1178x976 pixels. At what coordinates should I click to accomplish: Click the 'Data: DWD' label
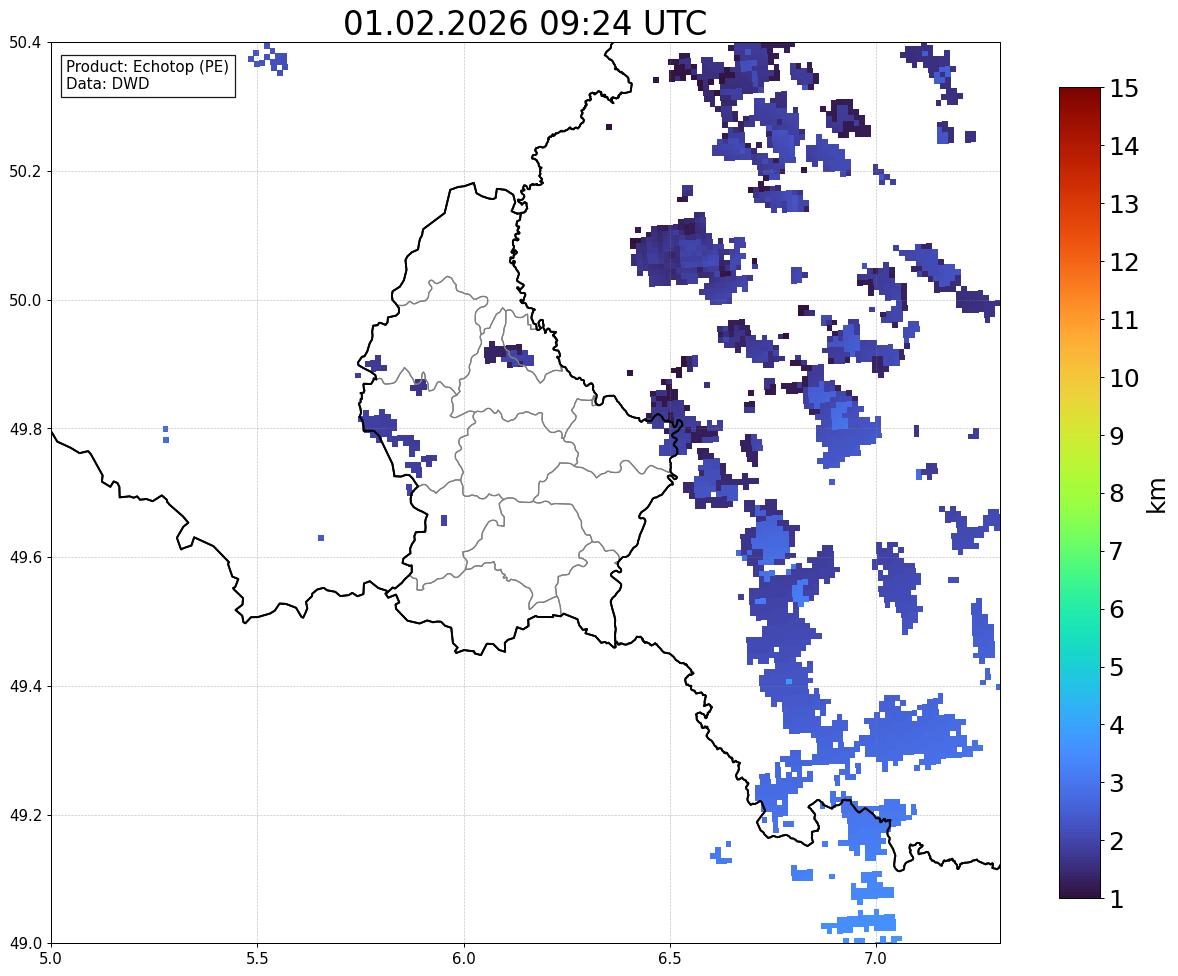tap(107, 83)
